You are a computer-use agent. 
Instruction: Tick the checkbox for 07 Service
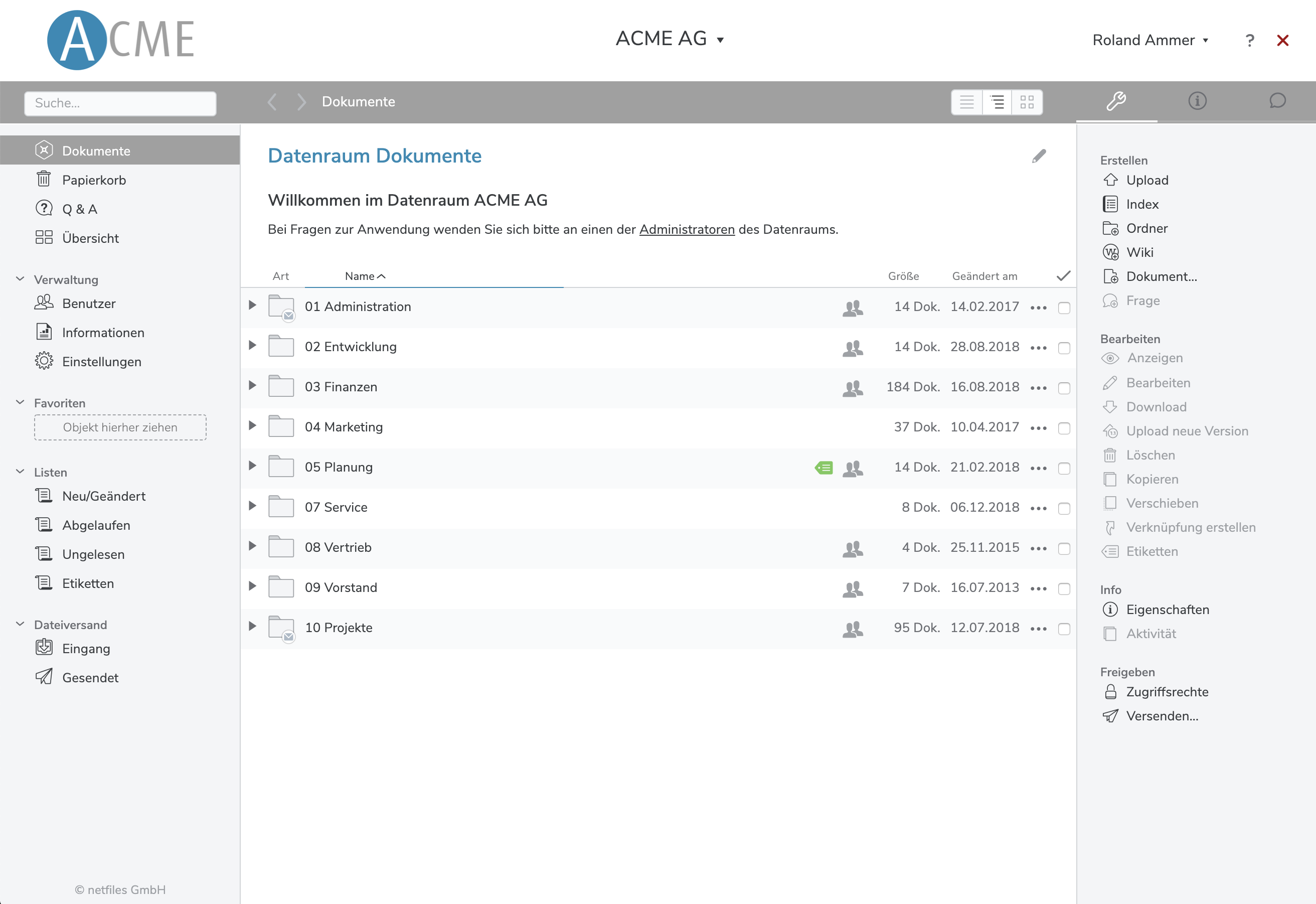tap(1063, 508)
